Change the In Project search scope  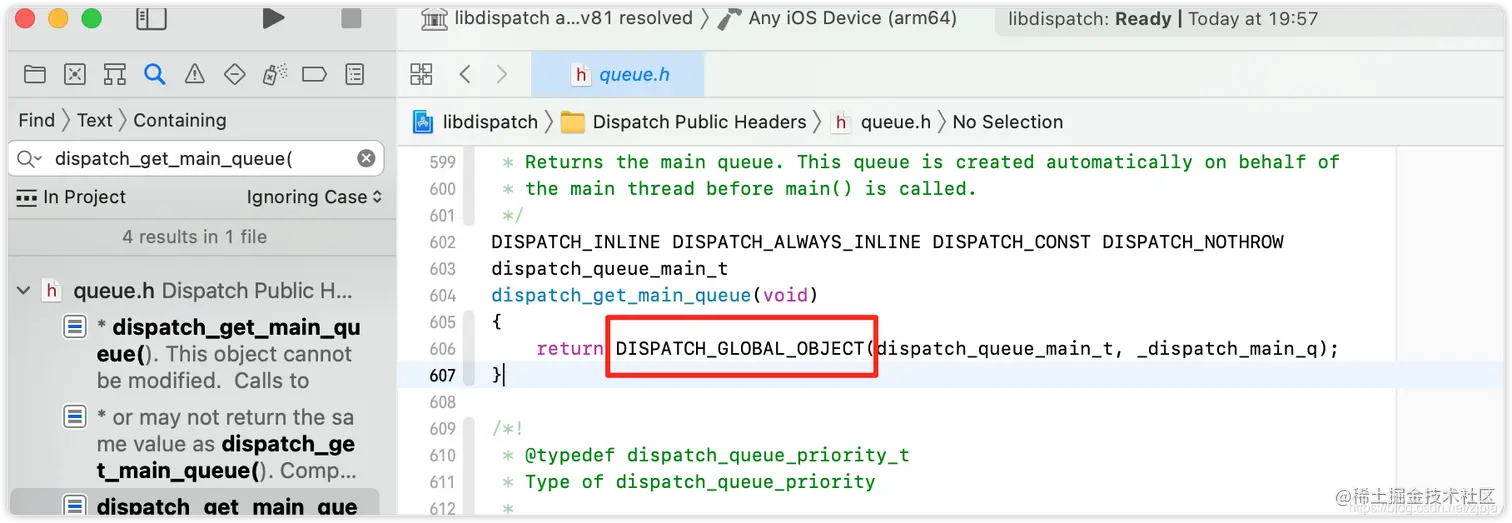coord(71,197)
